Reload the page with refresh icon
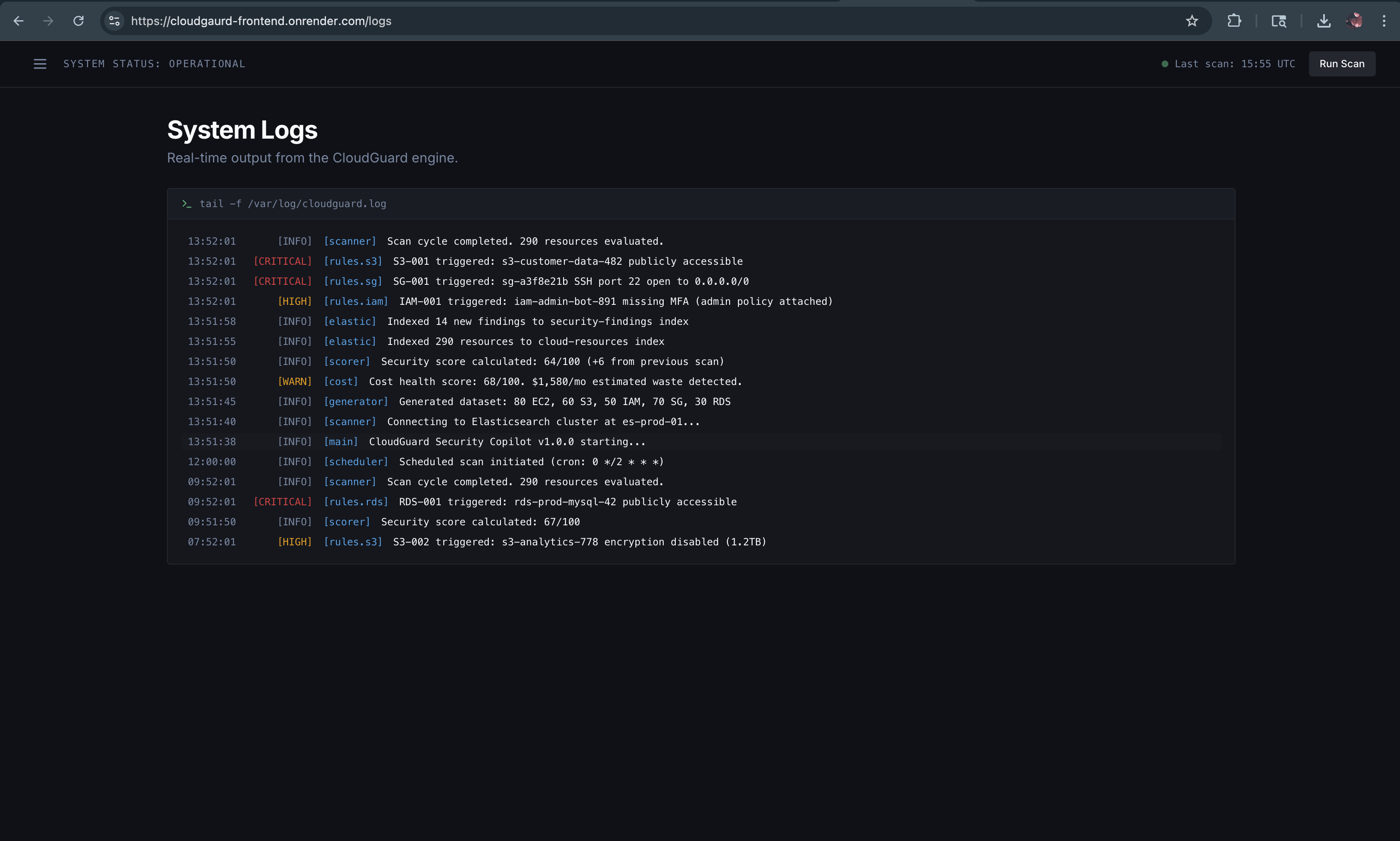 click(78, 21)
